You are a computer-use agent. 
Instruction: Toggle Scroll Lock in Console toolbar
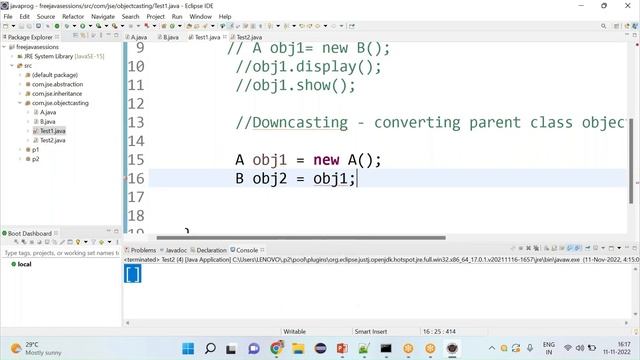pyautogui.click(x=554, y=248)
